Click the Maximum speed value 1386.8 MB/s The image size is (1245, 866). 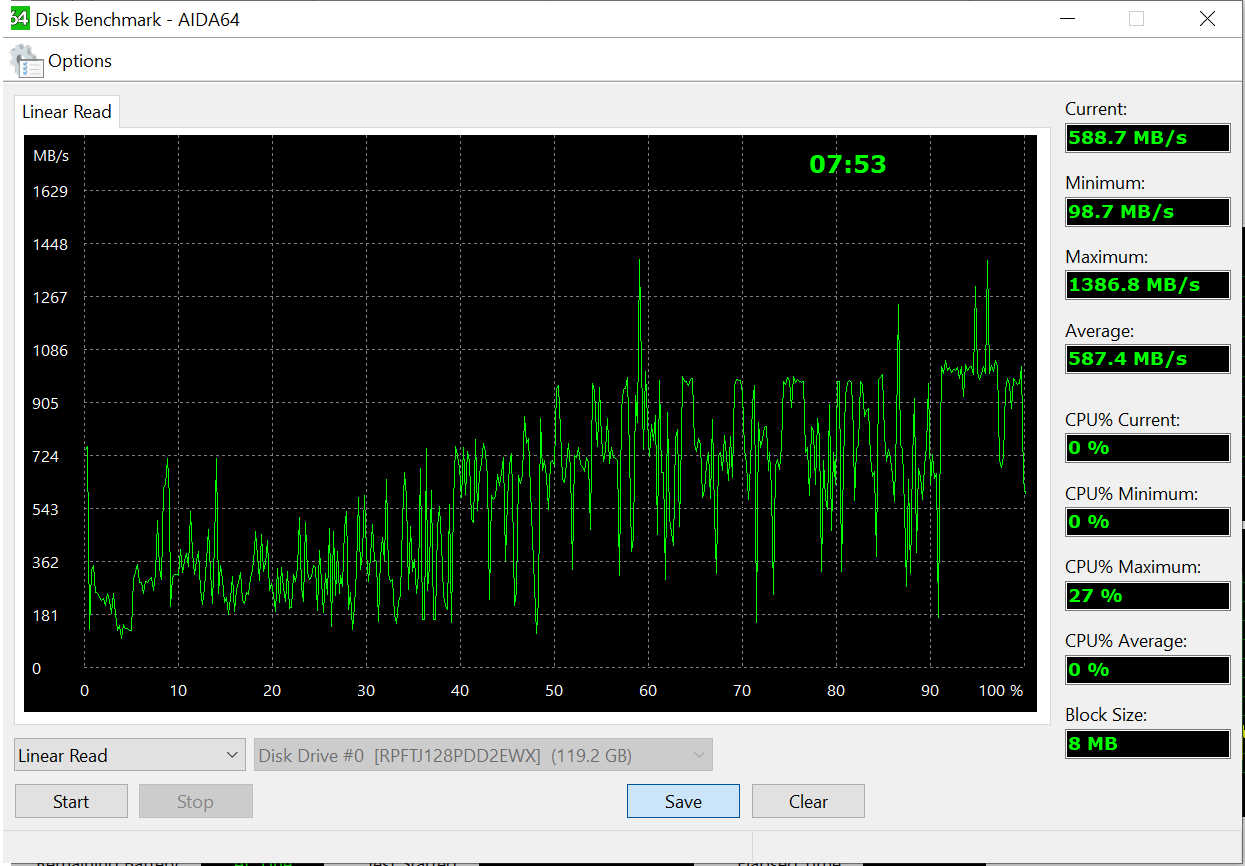1148,285
